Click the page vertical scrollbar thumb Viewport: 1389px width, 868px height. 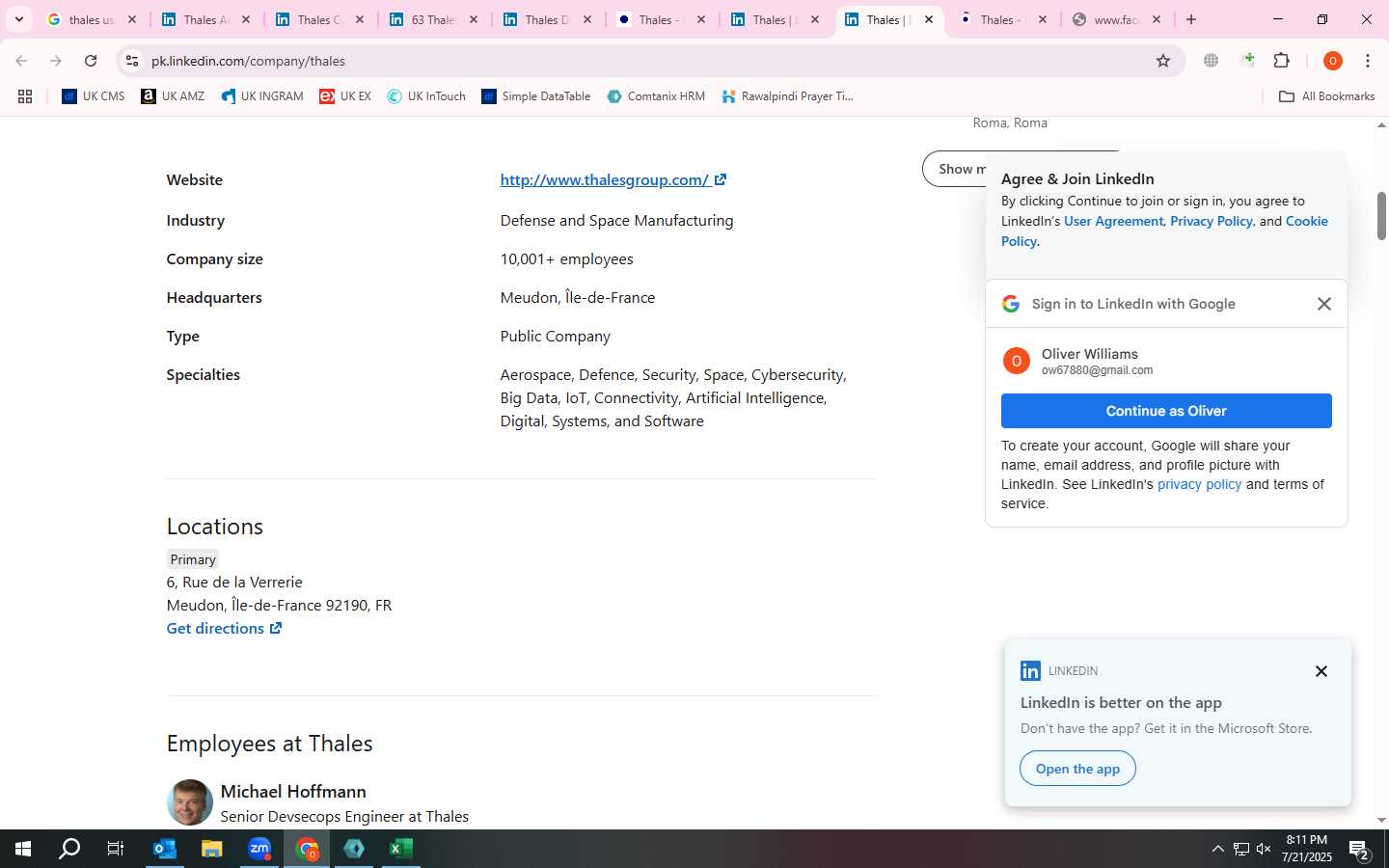pyautogui.click(x=1381, y=216)
